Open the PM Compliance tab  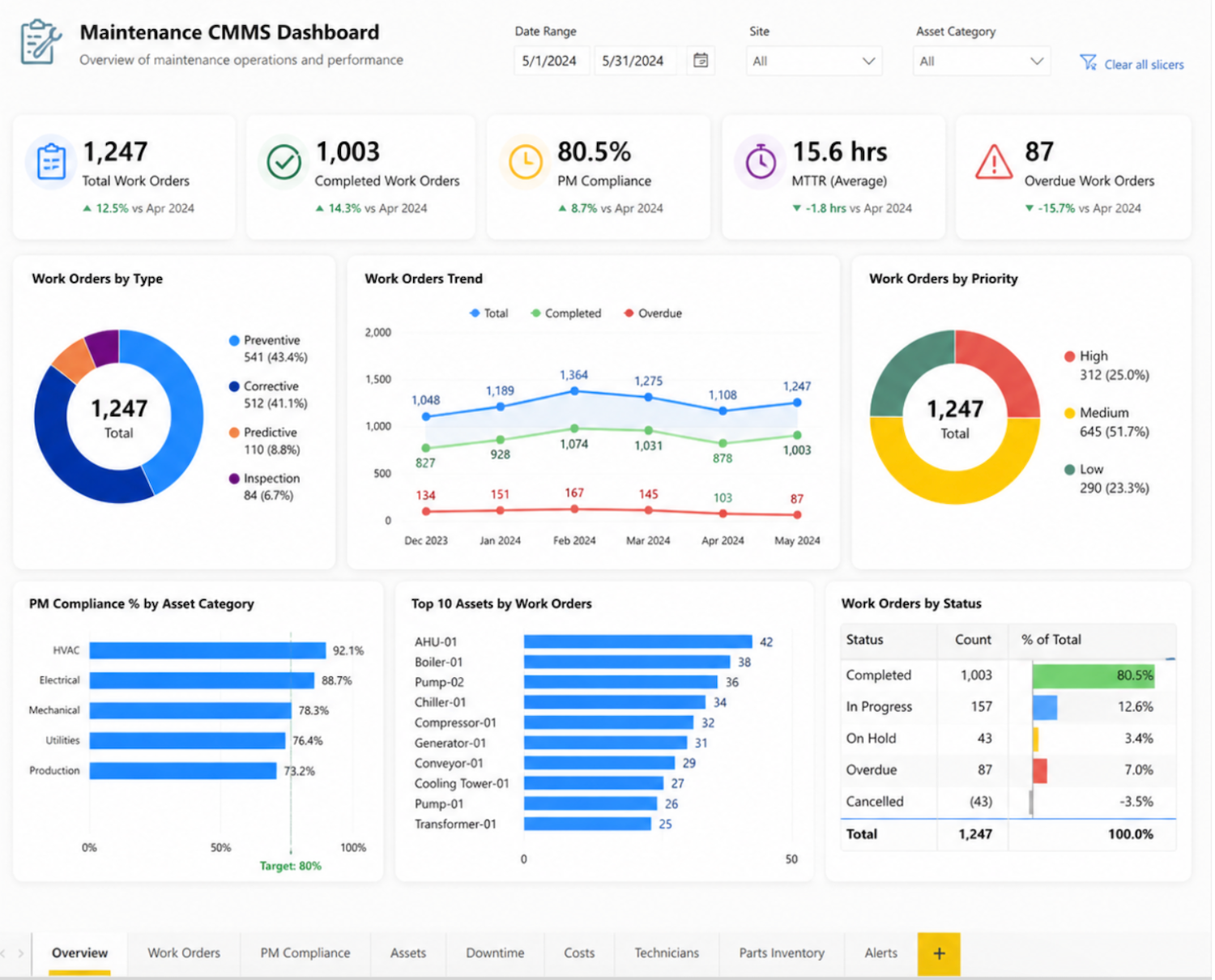click(305, 953)
